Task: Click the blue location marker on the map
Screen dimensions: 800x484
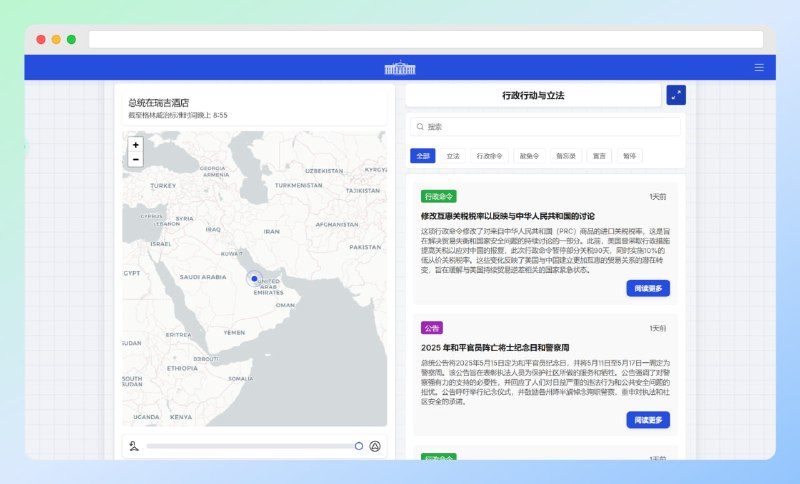Action: tap(254, 279)
